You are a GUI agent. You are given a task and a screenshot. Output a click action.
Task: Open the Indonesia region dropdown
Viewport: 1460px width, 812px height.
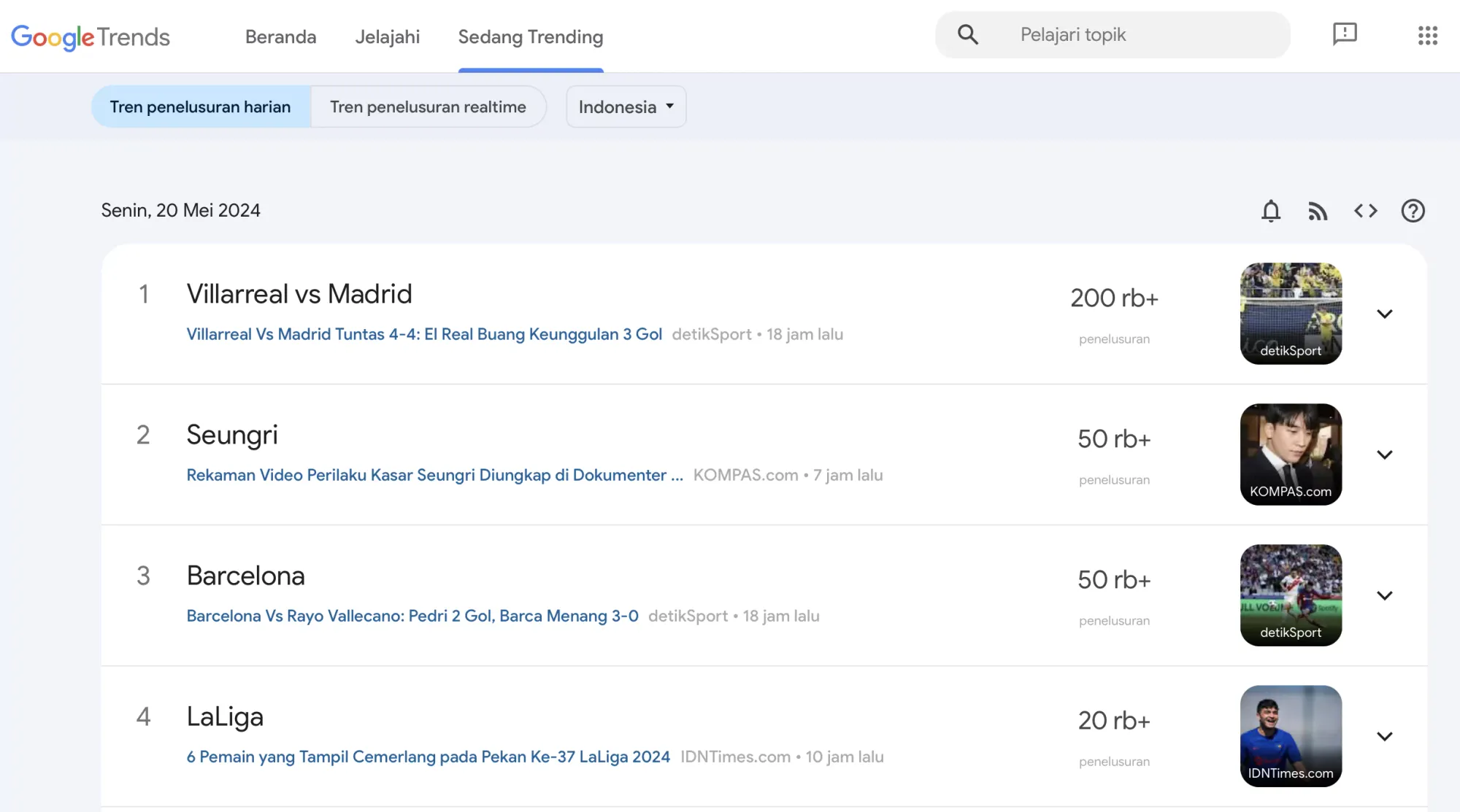point(625,107)
